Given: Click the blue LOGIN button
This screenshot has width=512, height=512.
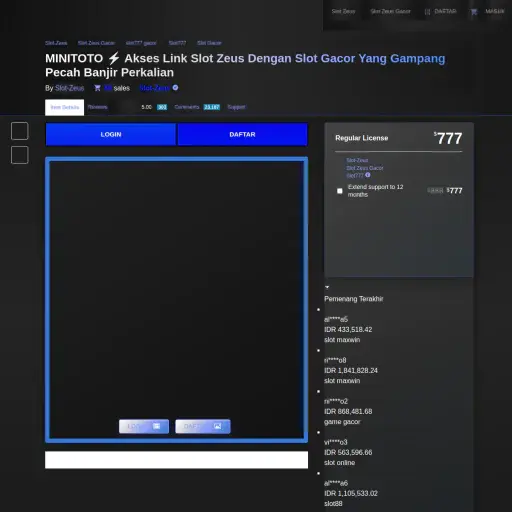Looking at the screenshot, I should coord(111,134).
